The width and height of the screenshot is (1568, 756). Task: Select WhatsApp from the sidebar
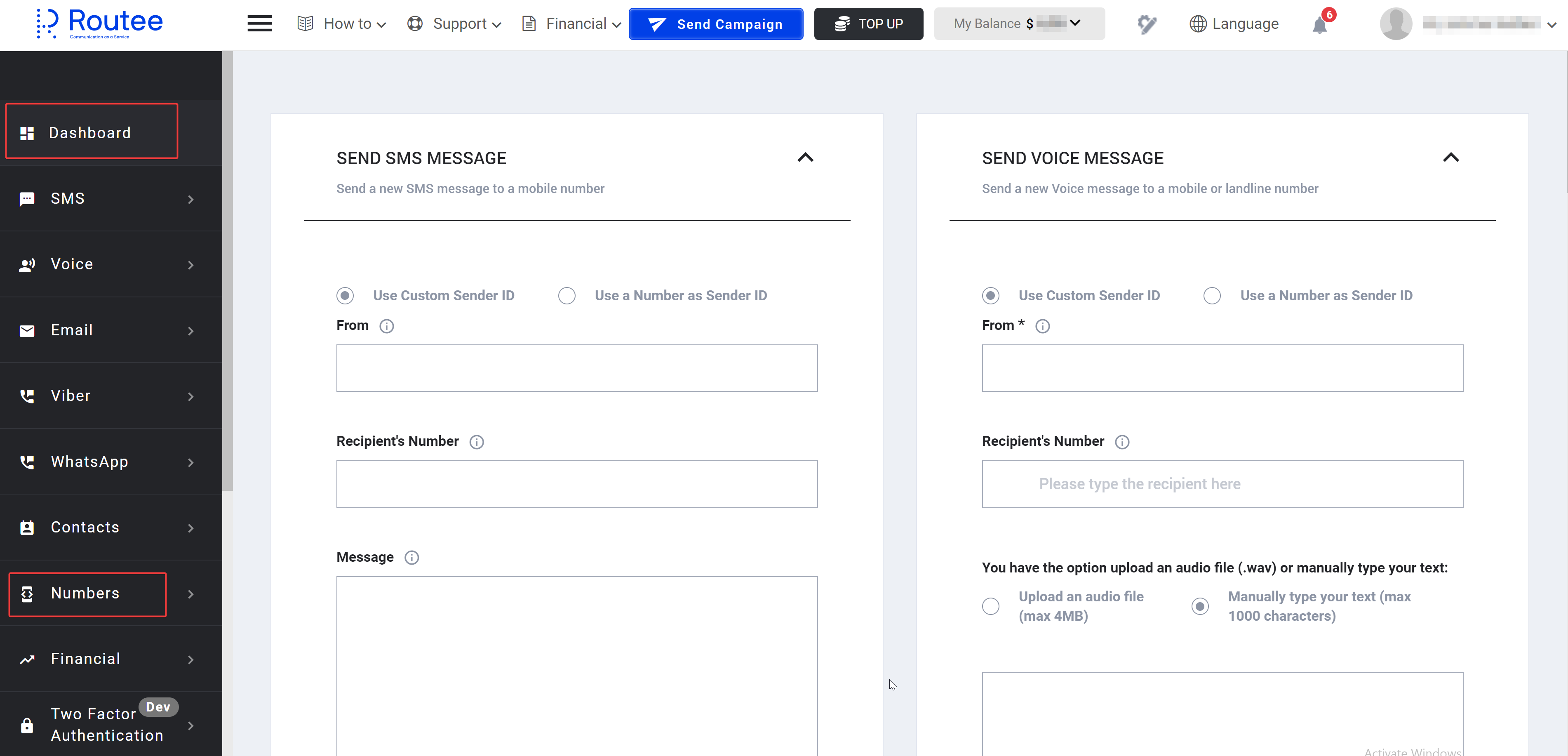(89, 462)
